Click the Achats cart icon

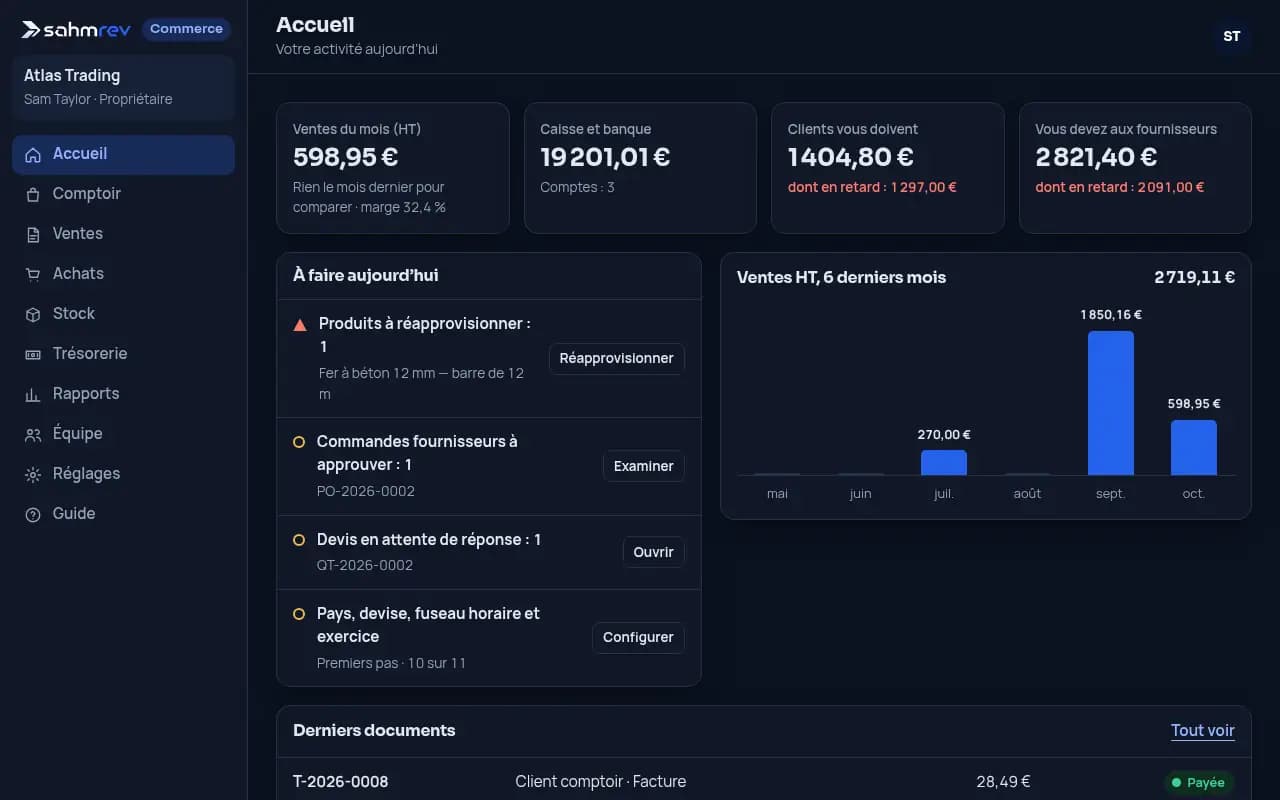click(x=33, y=275)
